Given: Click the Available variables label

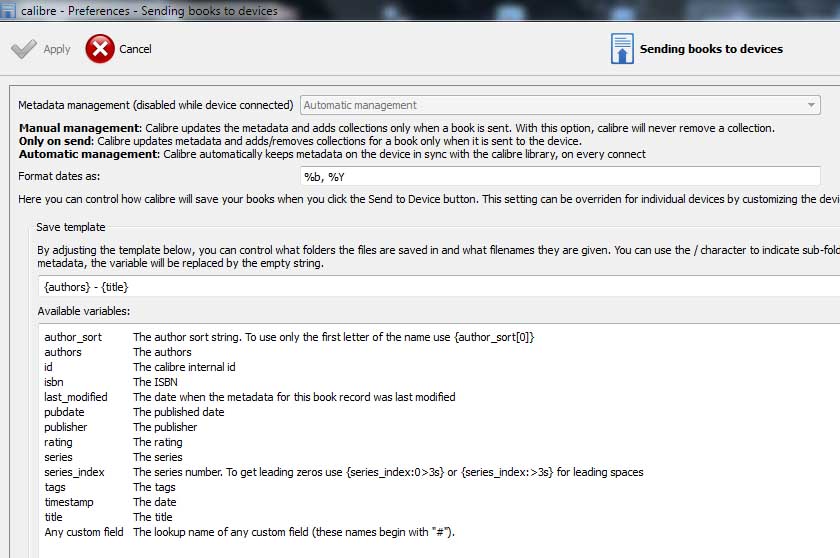Looking at the screenshot, I should click(x=84, y=311).
